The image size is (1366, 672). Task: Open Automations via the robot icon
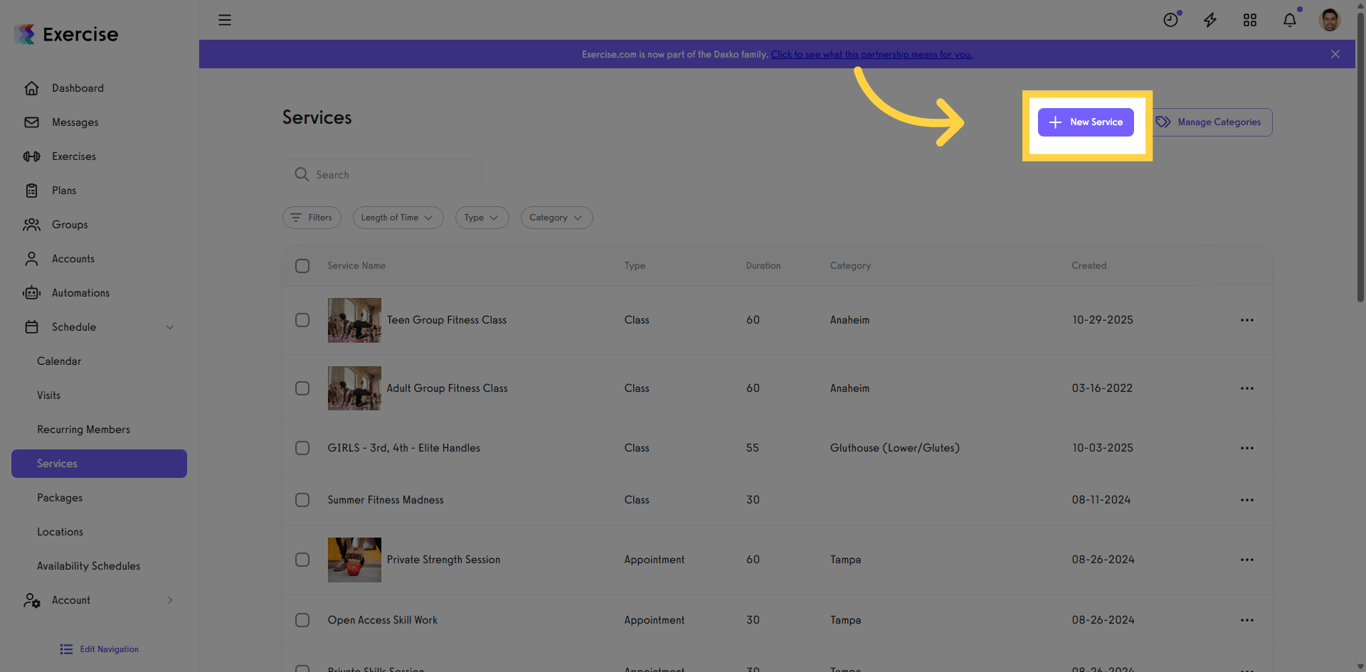(x=31, y=292)
